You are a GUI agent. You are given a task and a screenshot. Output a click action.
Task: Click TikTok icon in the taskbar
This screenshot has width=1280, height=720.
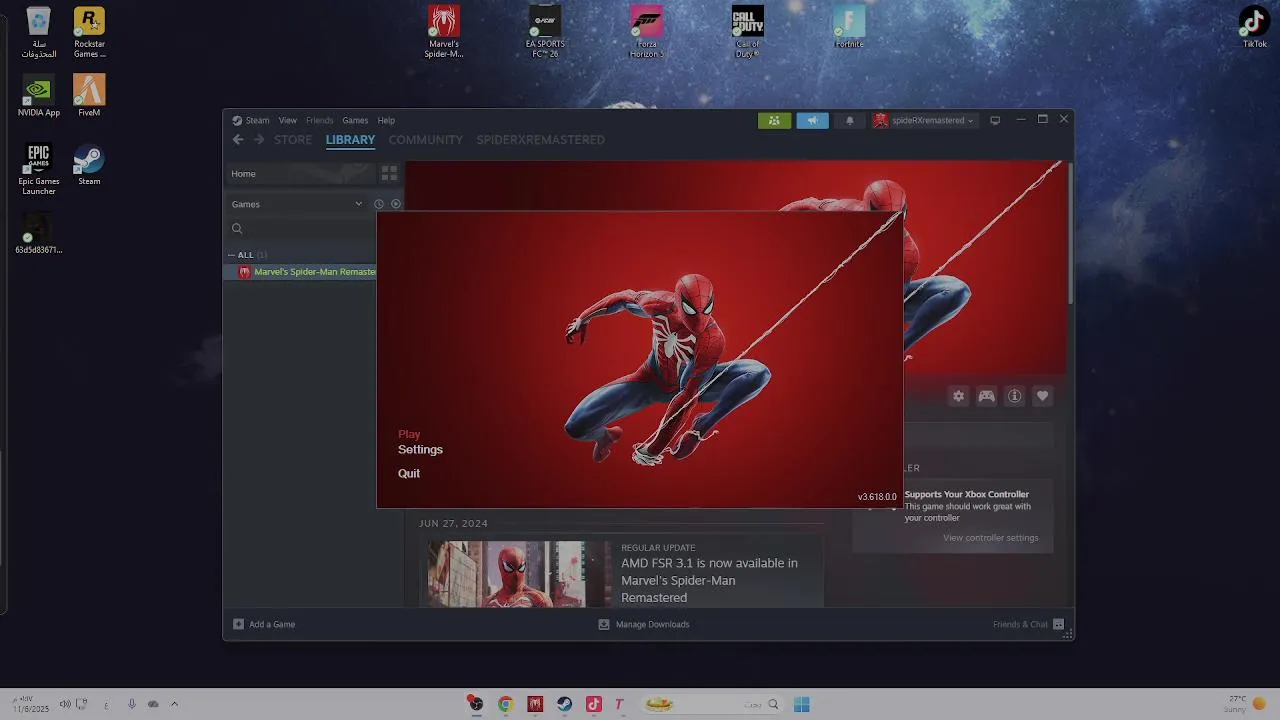click(x=593, y=704)
